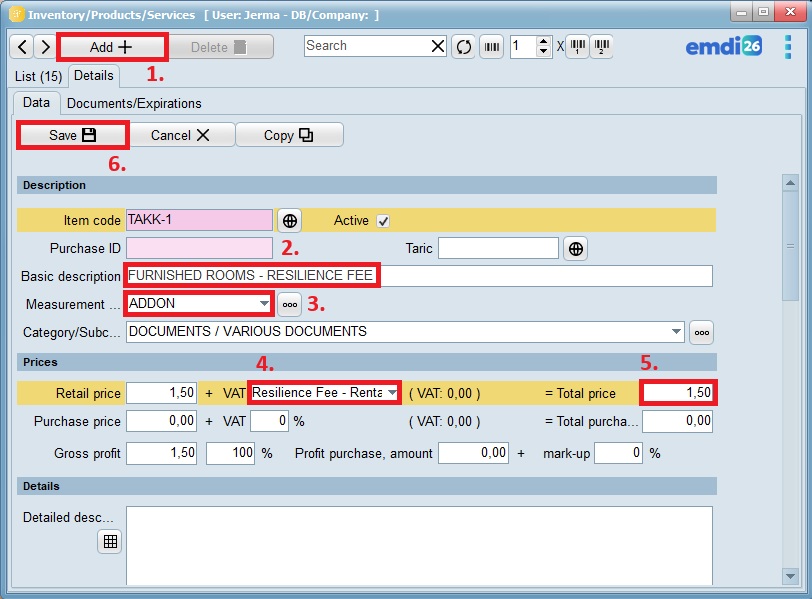This screenshot has height=599, width=812.
Task: Click the Gross profit amount field
Action: (162, 453)
